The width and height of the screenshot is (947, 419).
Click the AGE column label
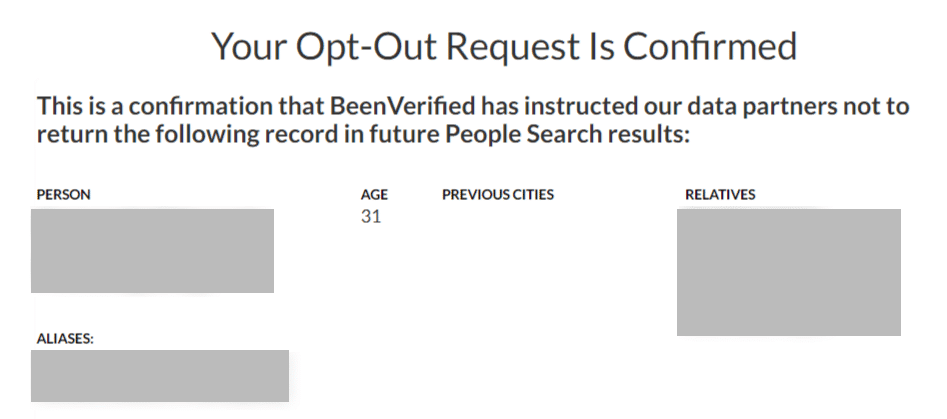(374, 194)
